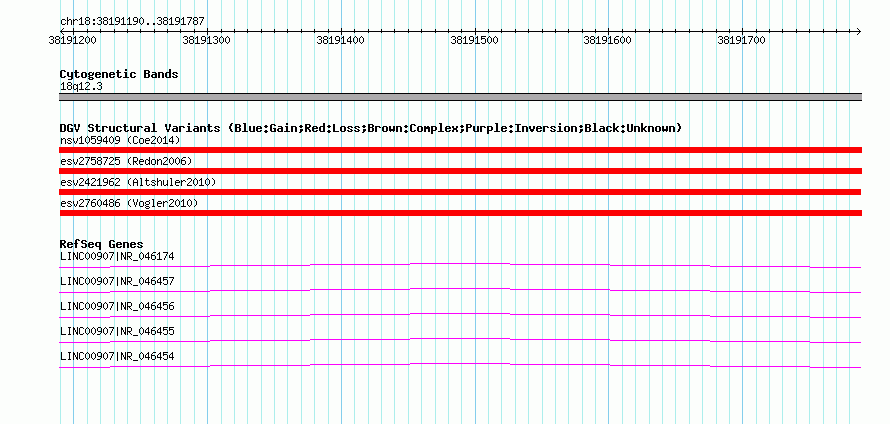The width and height of the screenshot is (890, 424).
Task: Select the gray 18q12.3 cytogenetic band bar
Action: [460, 97]
